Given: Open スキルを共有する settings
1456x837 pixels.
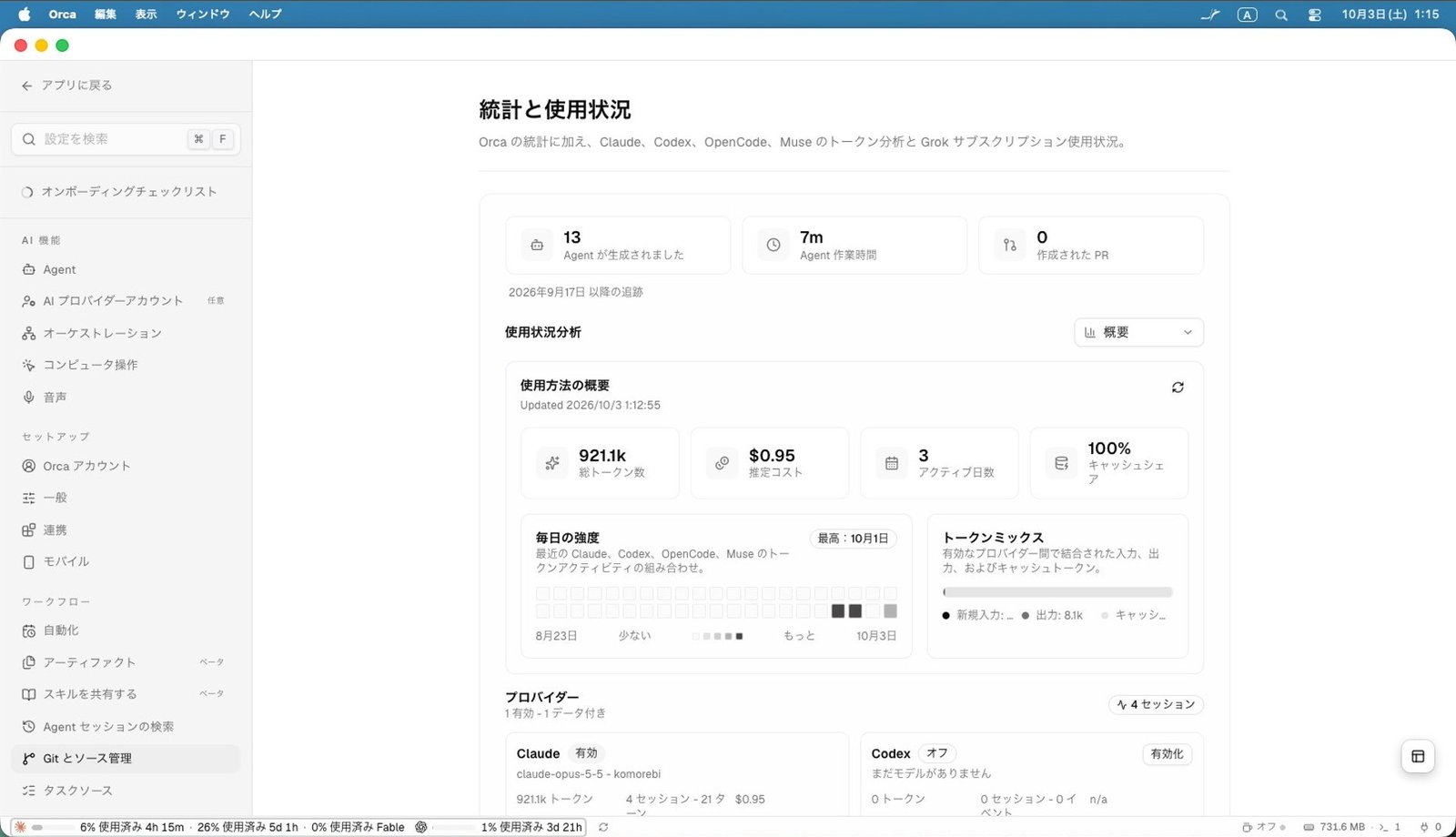Looking at the screenshot, I should 126,694.
